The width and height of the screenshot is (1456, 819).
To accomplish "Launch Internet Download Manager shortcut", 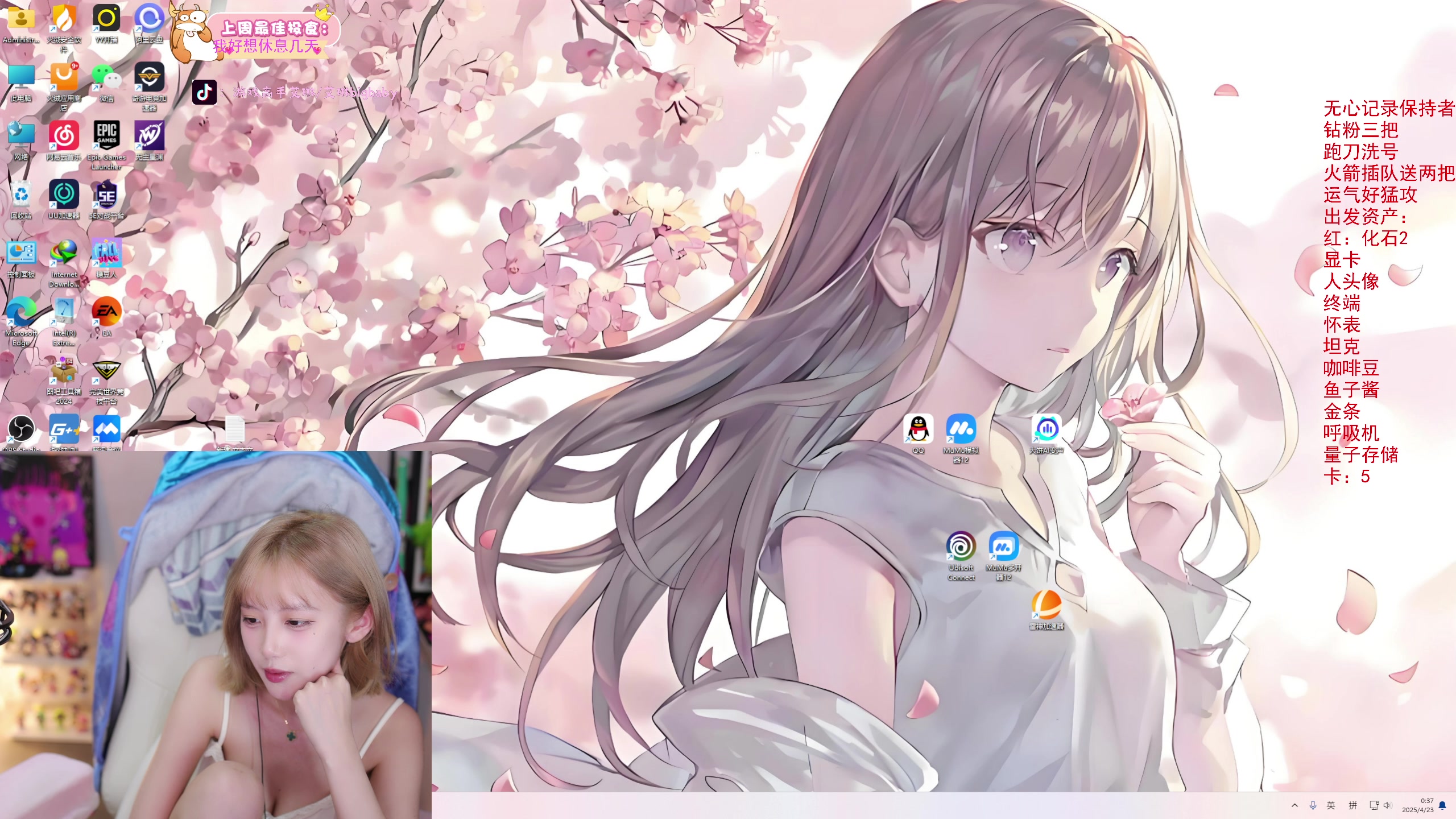I will click(64, 263).
